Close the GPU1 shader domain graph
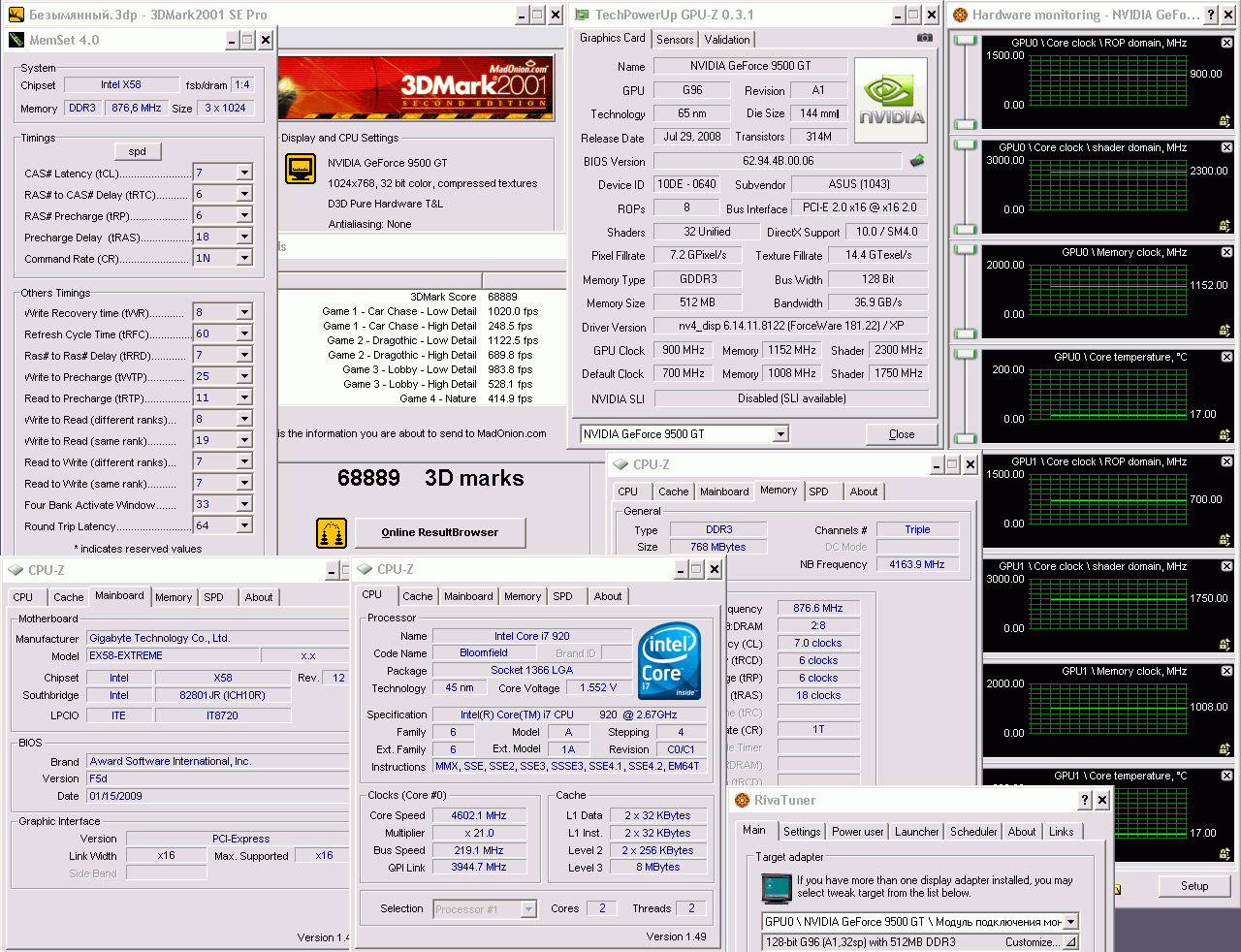This screenshot has width=1241, height=952. point(1226,566)
